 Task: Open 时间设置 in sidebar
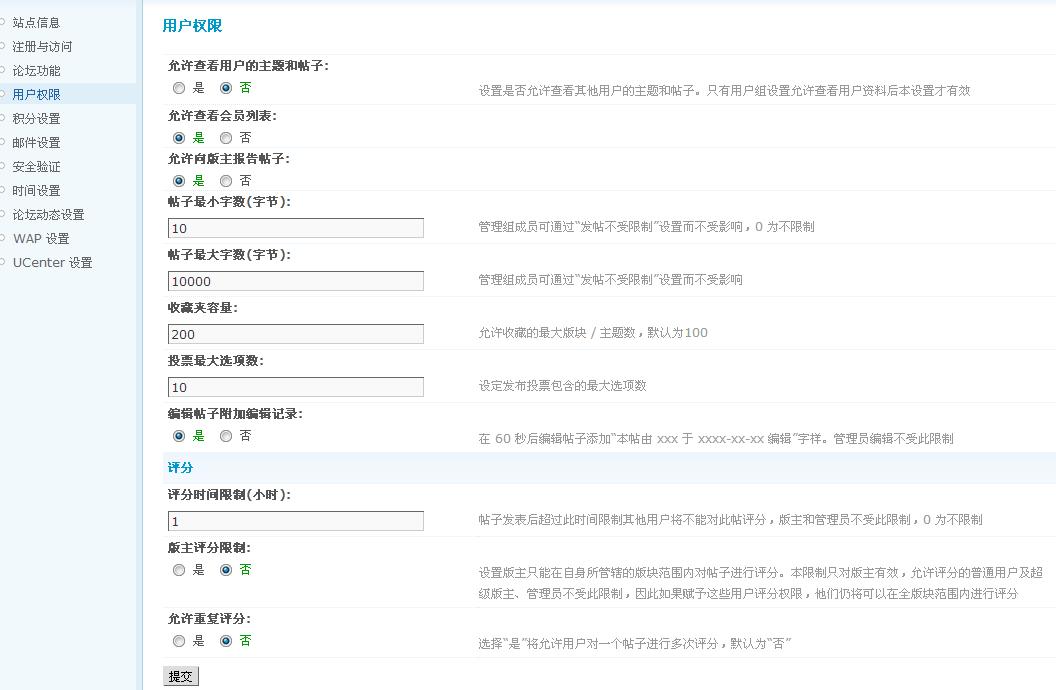pos(36,190)
